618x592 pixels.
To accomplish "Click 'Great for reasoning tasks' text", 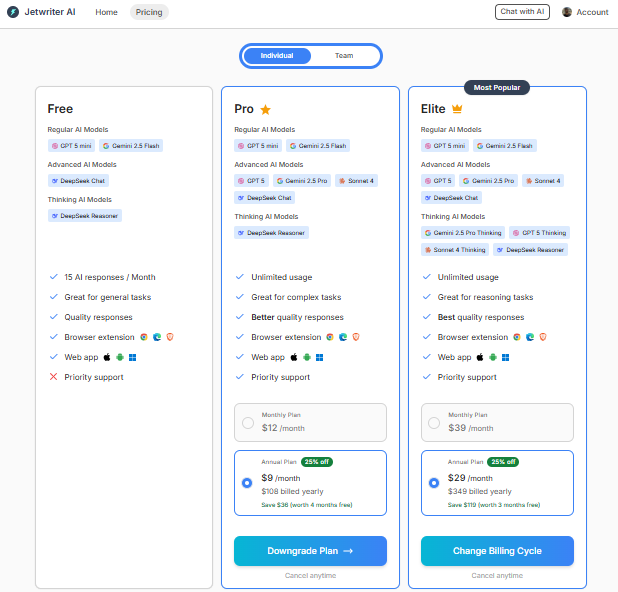I will pyautogui.click(x=486, y=297).
